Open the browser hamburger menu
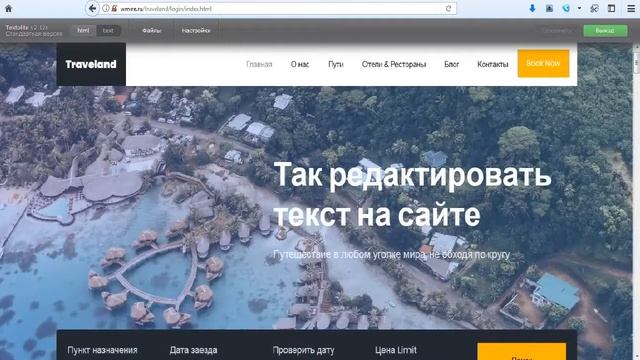This screenshot has height=360, width=640. point(631,8)
